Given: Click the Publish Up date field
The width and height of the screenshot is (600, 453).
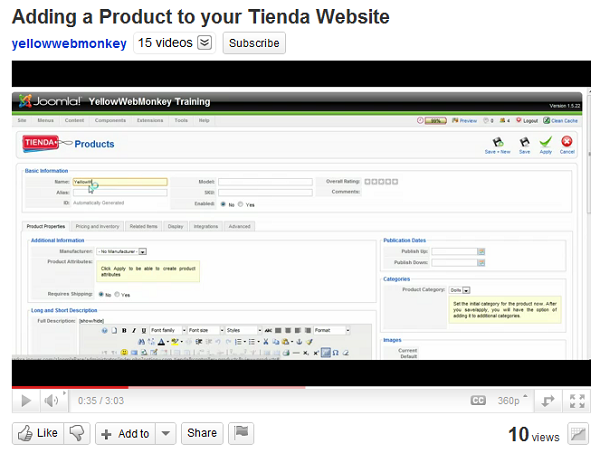Looking at the screenshot, I should point(454,251).
